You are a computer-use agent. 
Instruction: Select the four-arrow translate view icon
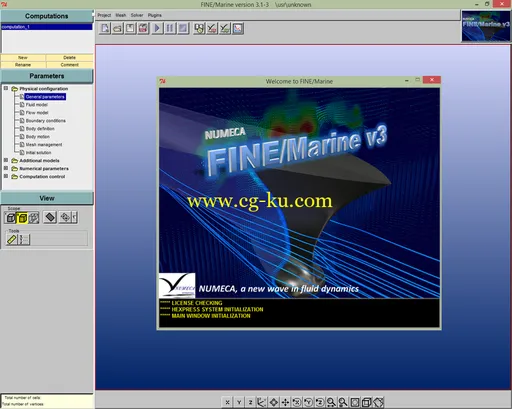(285, 402)
